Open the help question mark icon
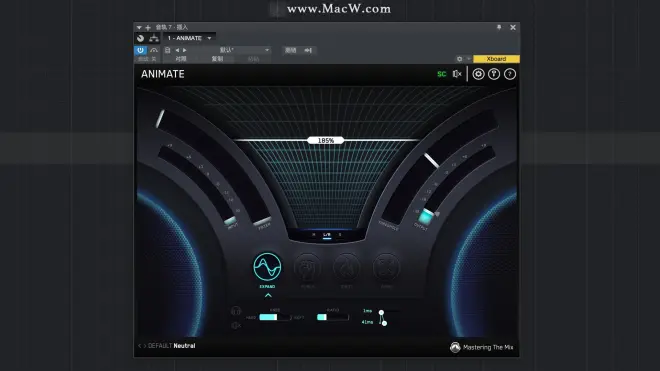Image resolution: width=660 pixels, height=371 pixels. coord(510,74)
